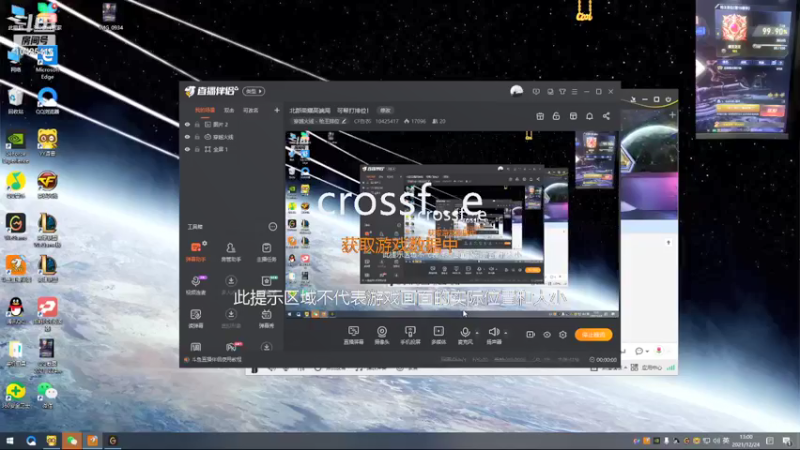Add a screen capture source from bottom toolbar
The width and height of the screenshot is (800, 450).
(x=353, y=335)
